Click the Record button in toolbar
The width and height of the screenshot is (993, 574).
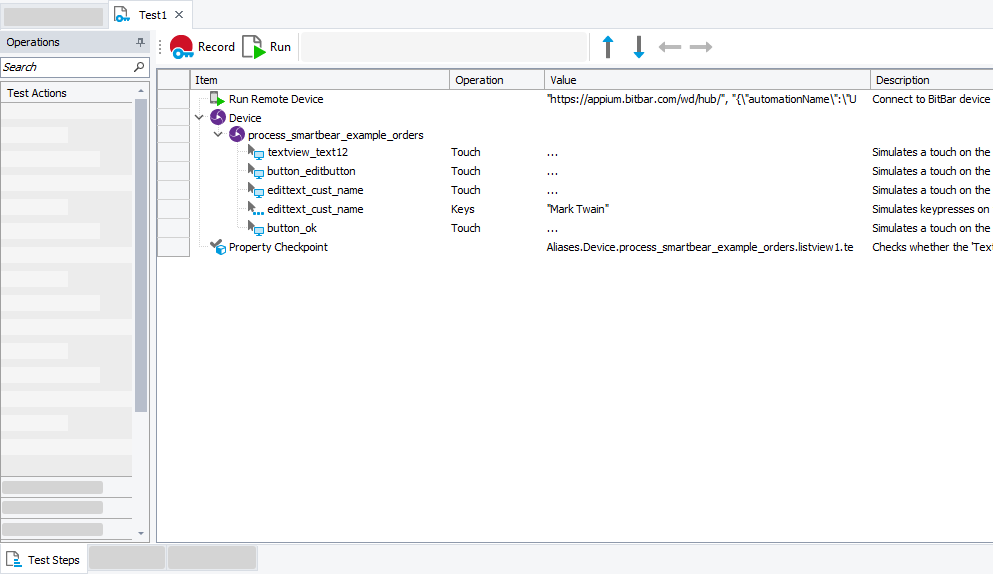[x=202, y=47]
